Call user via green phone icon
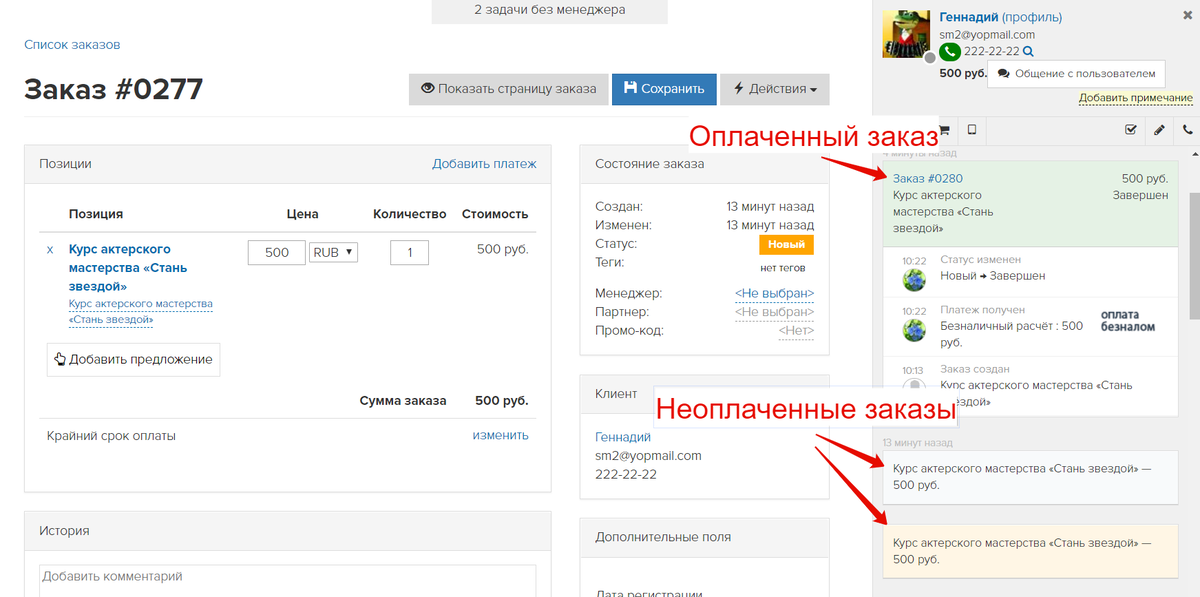The height and width of the screenshot is (597, 1200). 950,51
